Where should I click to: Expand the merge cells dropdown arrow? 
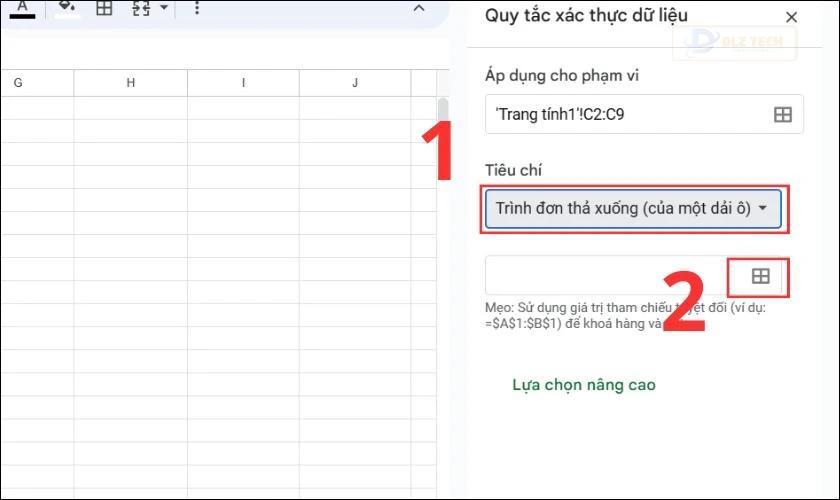[164, 8]
